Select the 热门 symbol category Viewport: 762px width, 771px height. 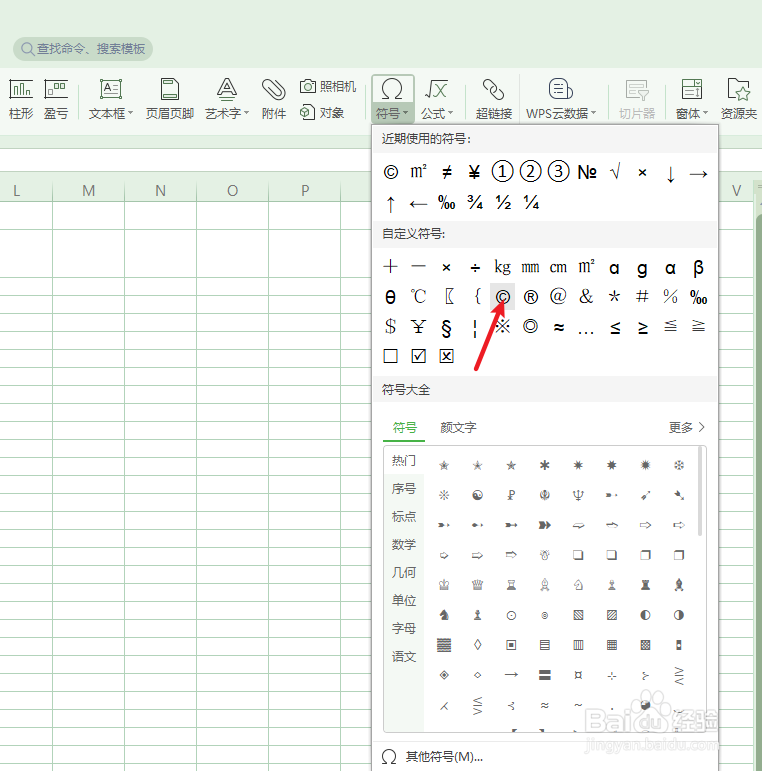click(x=404, y=460)
